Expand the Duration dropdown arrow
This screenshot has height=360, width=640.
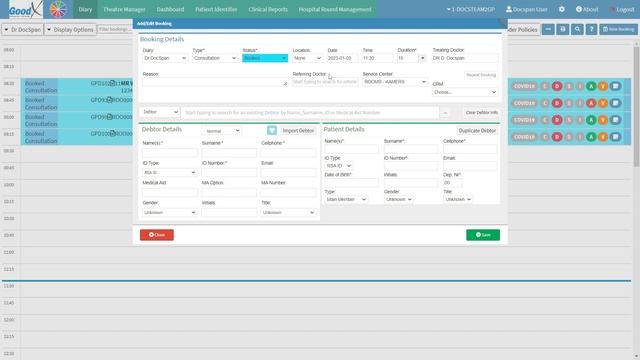pos(422,58)
